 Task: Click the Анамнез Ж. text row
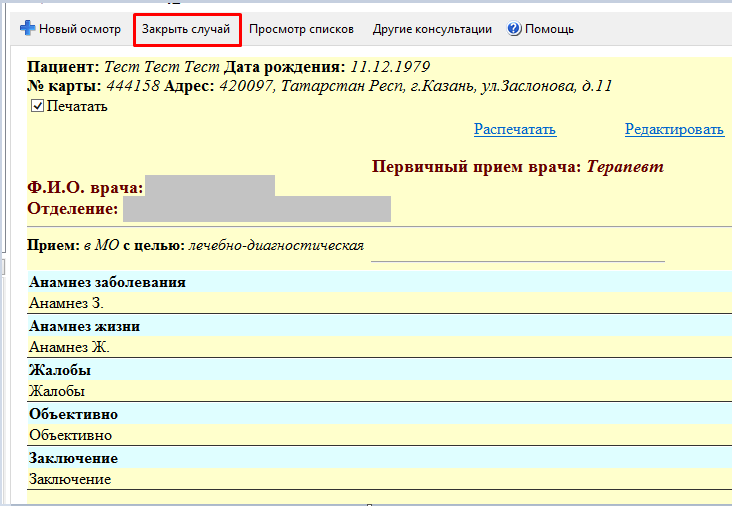click(69, 347)
